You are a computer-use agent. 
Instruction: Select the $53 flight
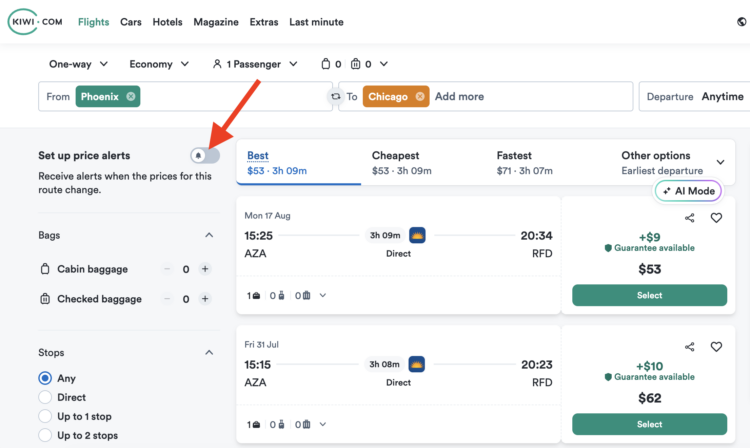coord(650,295)
